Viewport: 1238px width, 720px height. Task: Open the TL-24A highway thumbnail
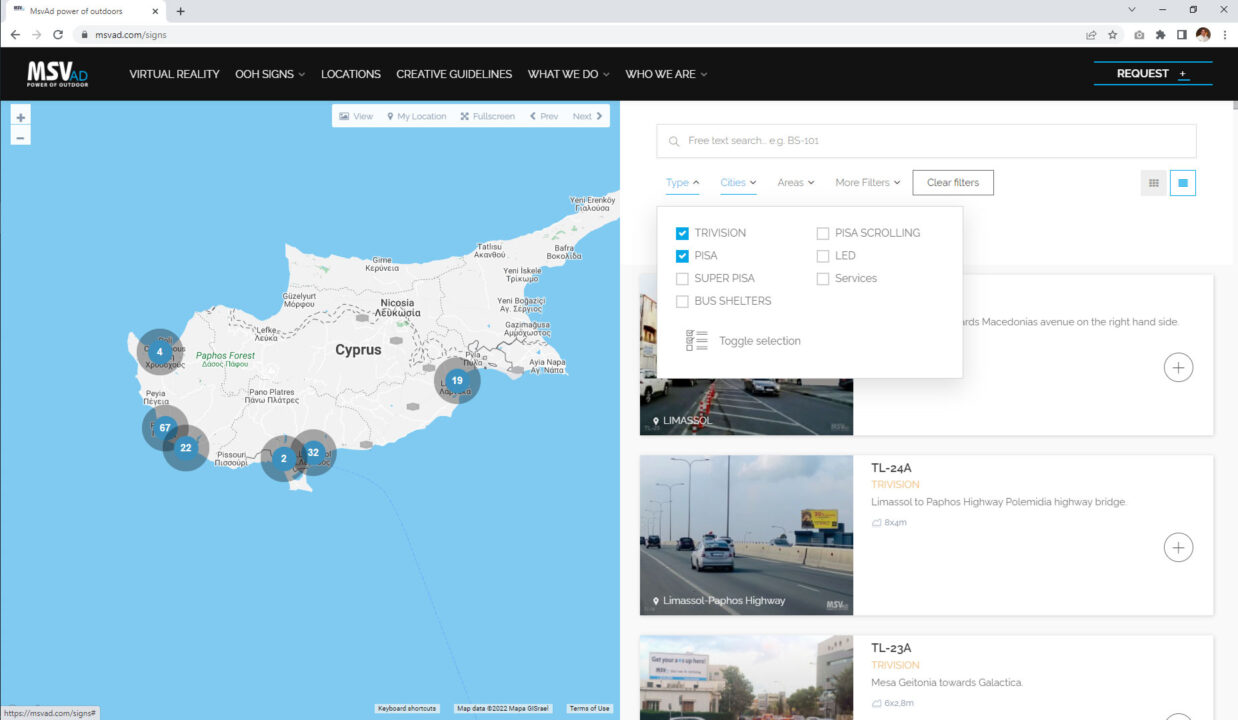746,535
